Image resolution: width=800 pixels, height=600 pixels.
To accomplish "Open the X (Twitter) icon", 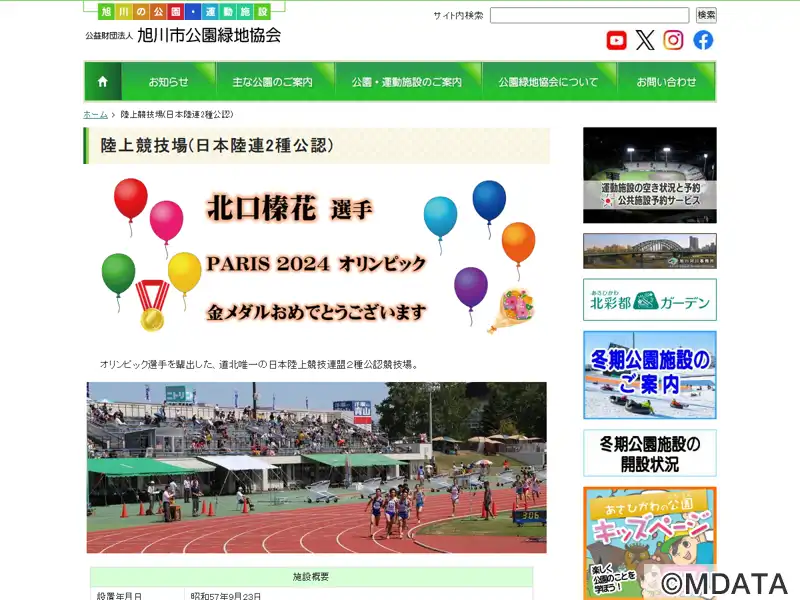I will click(x=645, y=40).
